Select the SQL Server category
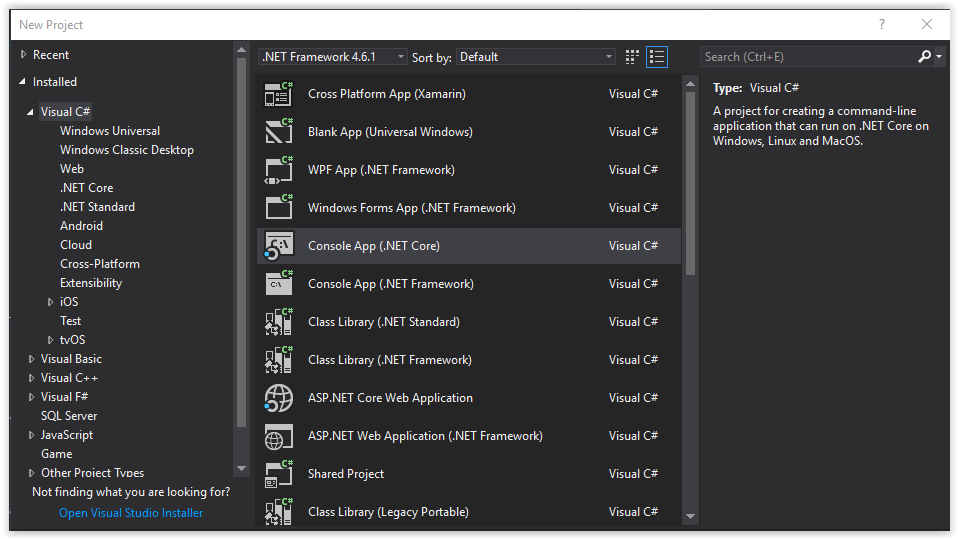Image resolution: width=958 pixels, height=539 pixels. [x=69, y=416]
